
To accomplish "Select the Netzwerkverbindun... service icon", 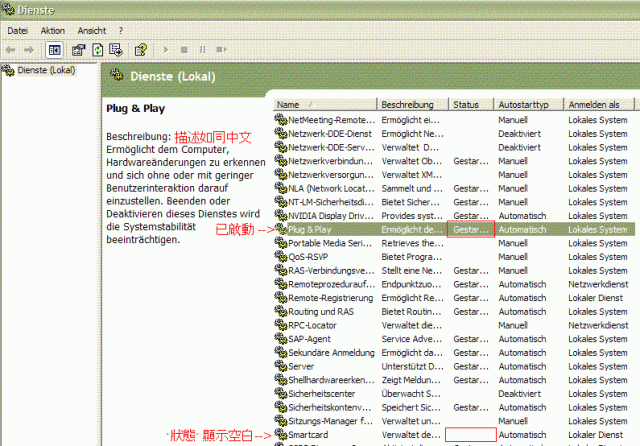I will 281,161.
